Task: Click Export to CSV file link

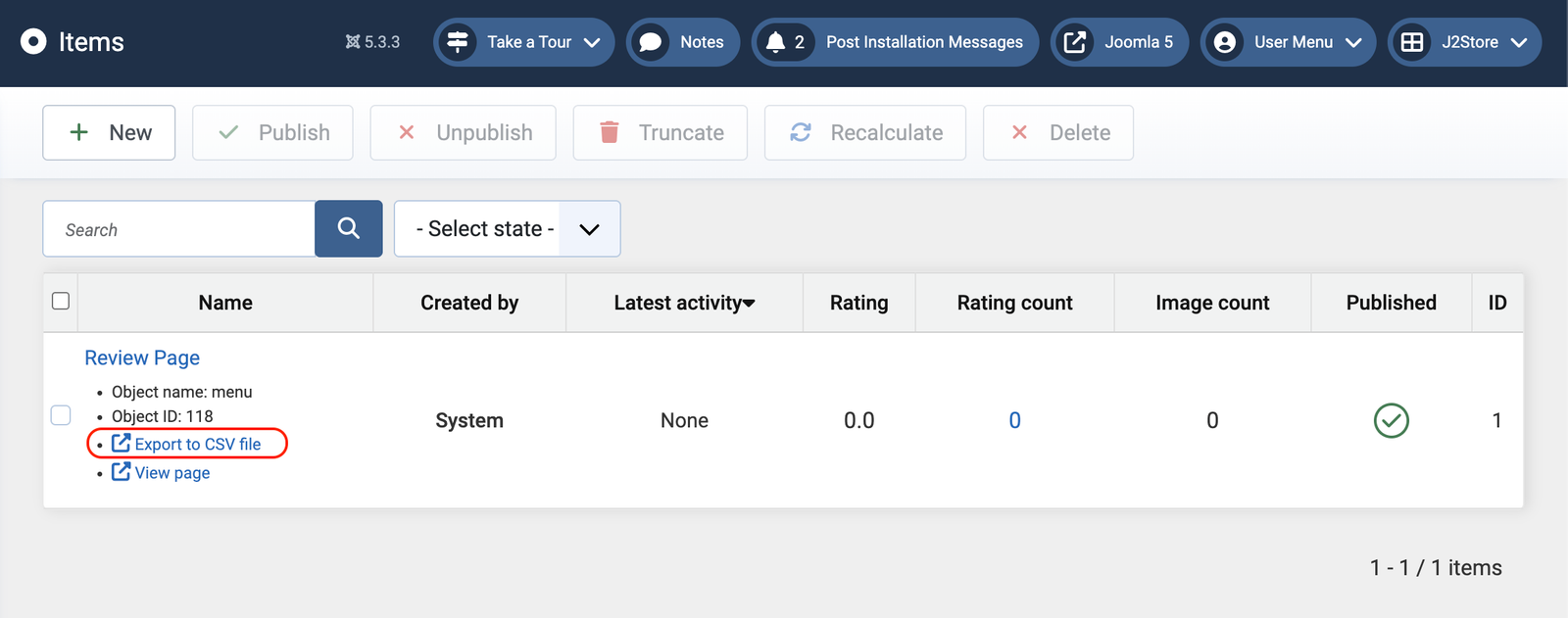Action: (x=197, y=444)
